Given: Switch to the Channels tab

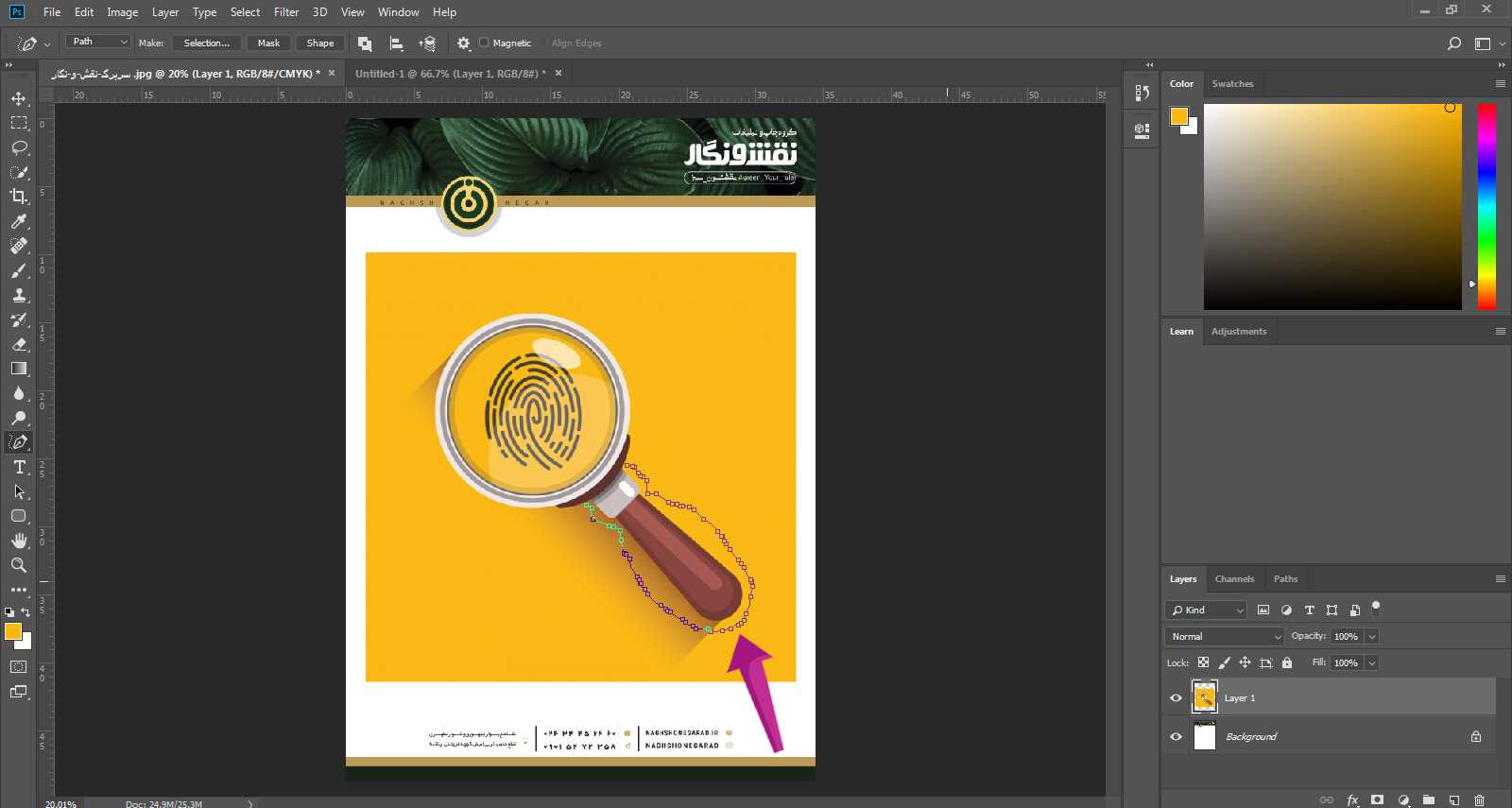Looking at the screenshot, I should pos(1234,579).
